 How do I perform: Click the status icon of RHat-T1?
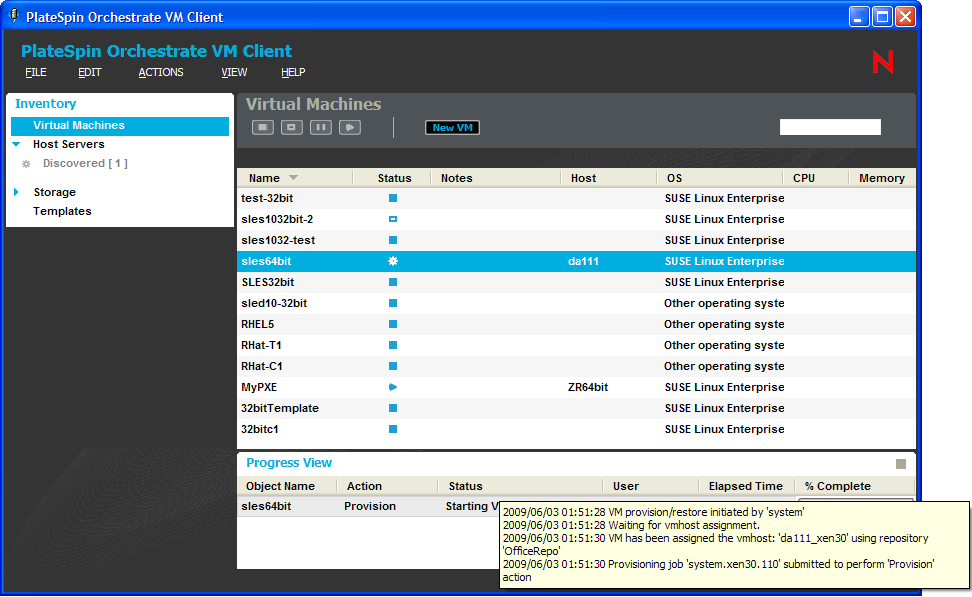coord(393,346)
